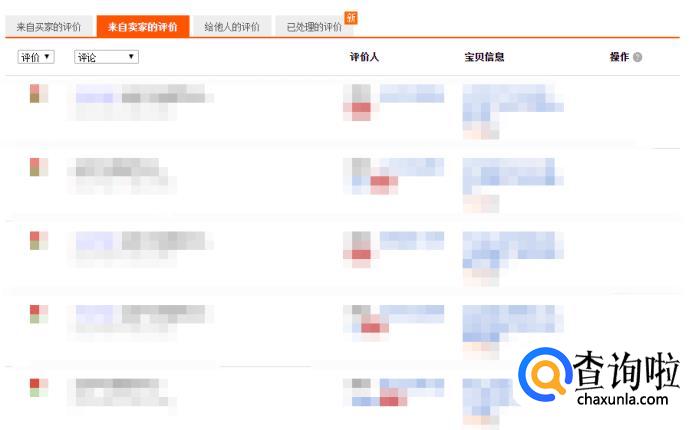Click the 评价人 column header
This screenshot has height=430, width=692.
[364, 57]
